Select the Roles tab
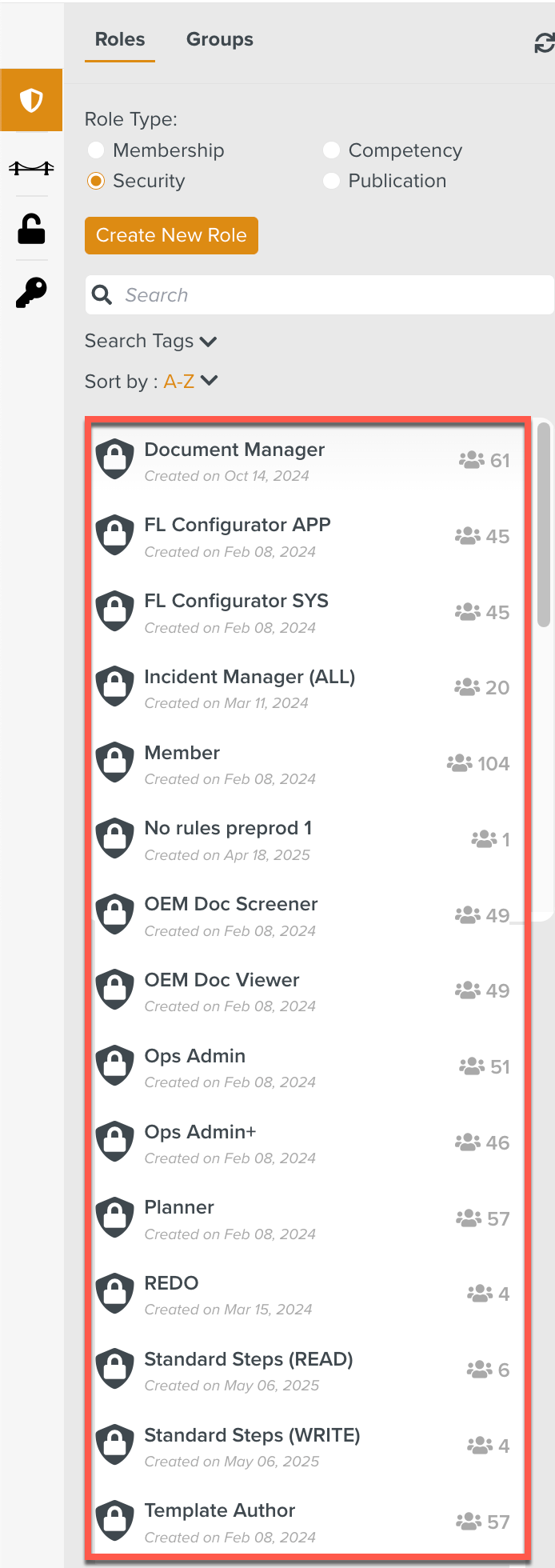 pyautogui.click(x=120, y=38)
